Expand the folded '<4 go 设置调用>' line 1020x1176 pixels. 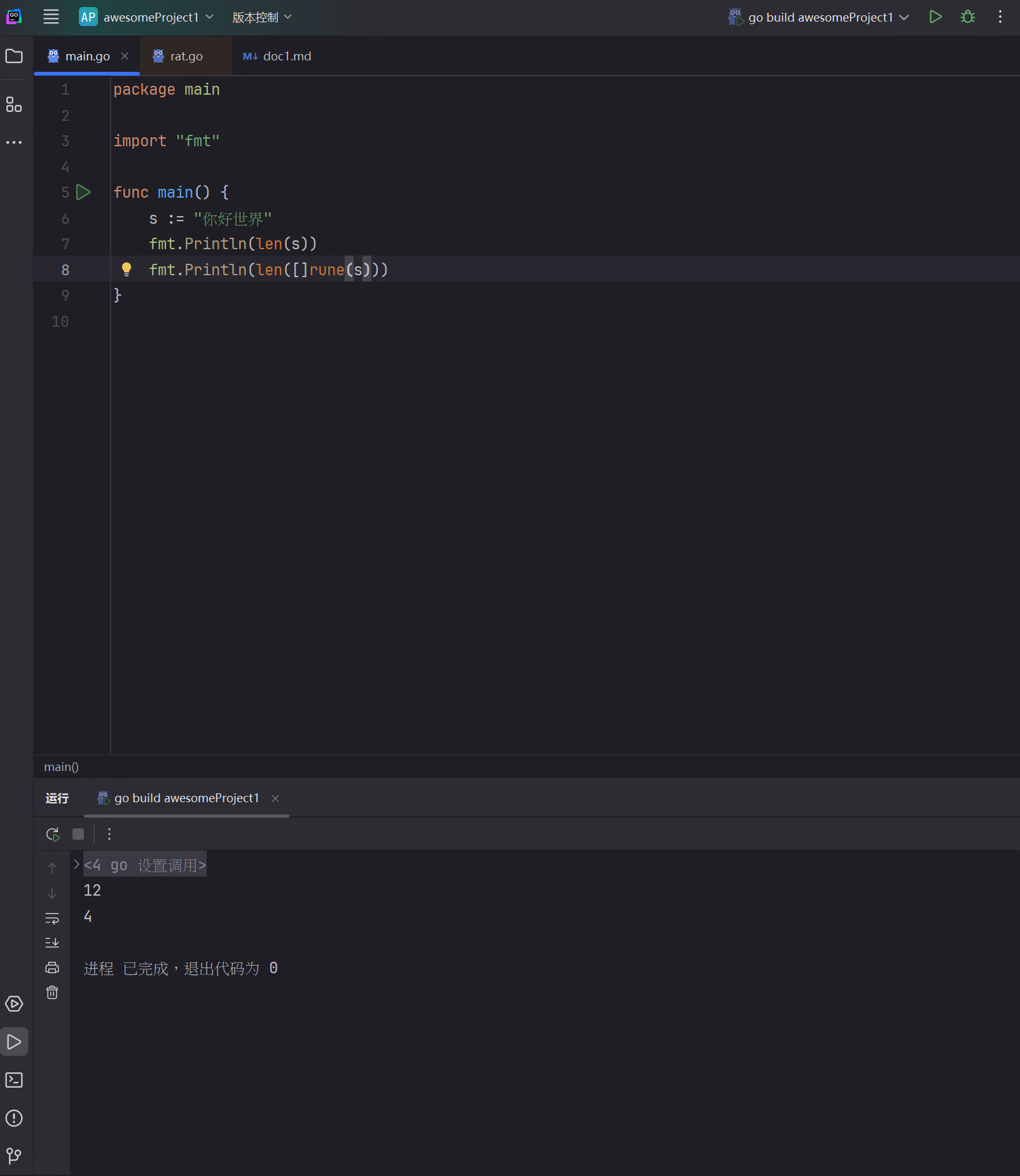(x=77, y=865)
